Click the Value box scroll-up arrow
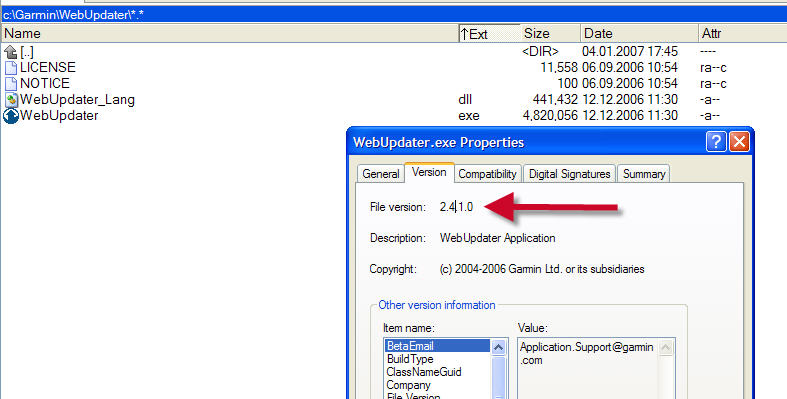787x399 pixels. 666,347
